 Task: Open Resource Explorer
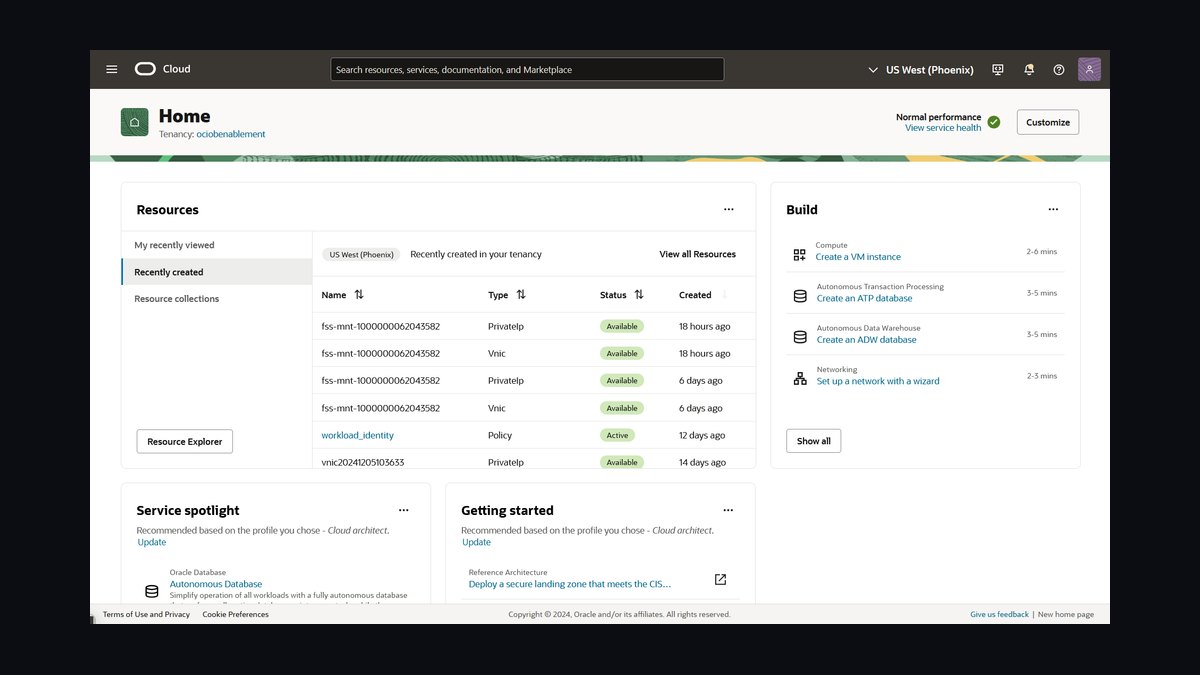tap(185, 441)
